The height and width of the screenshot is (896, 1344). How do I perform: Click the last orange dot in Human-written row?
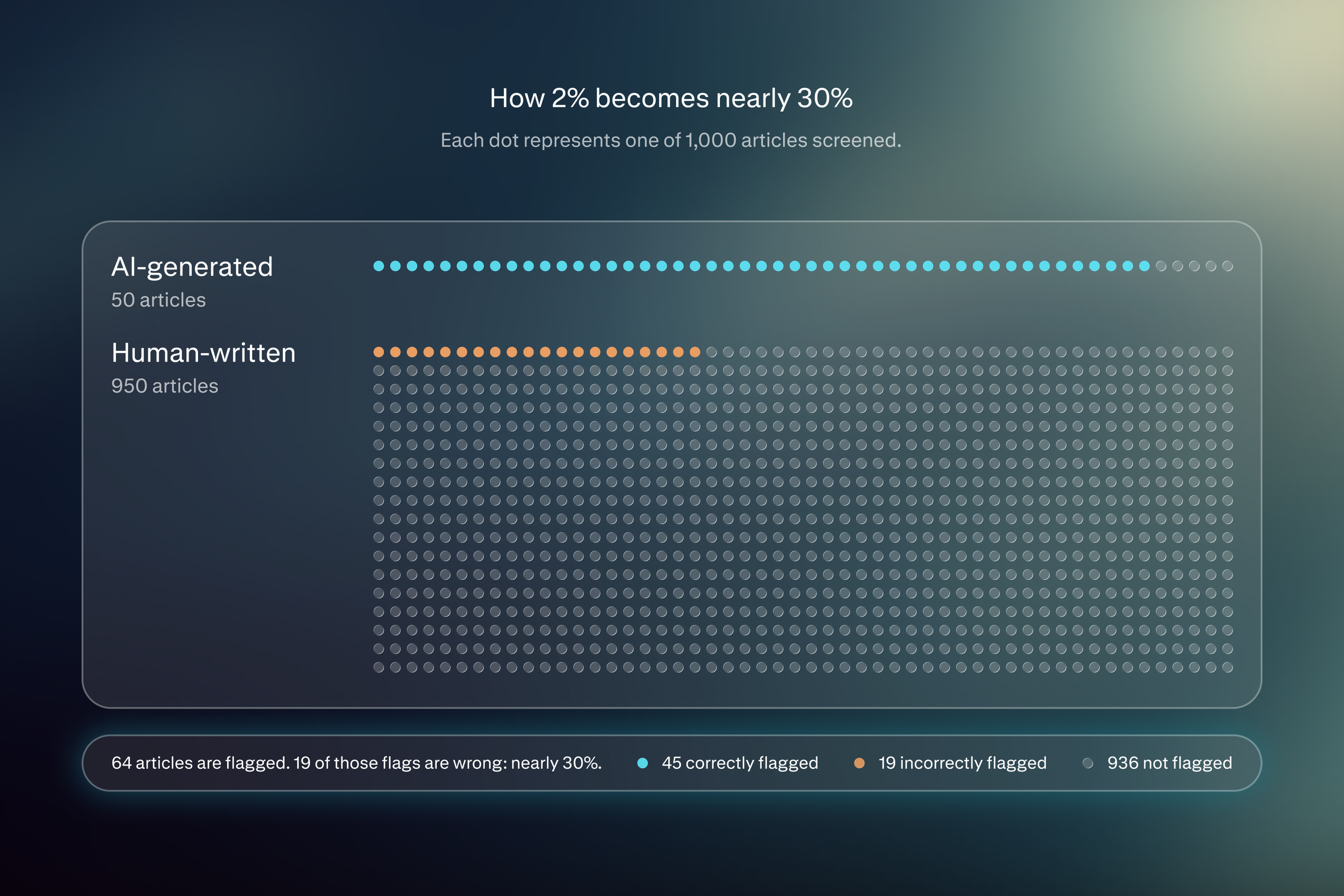[695, 352]
